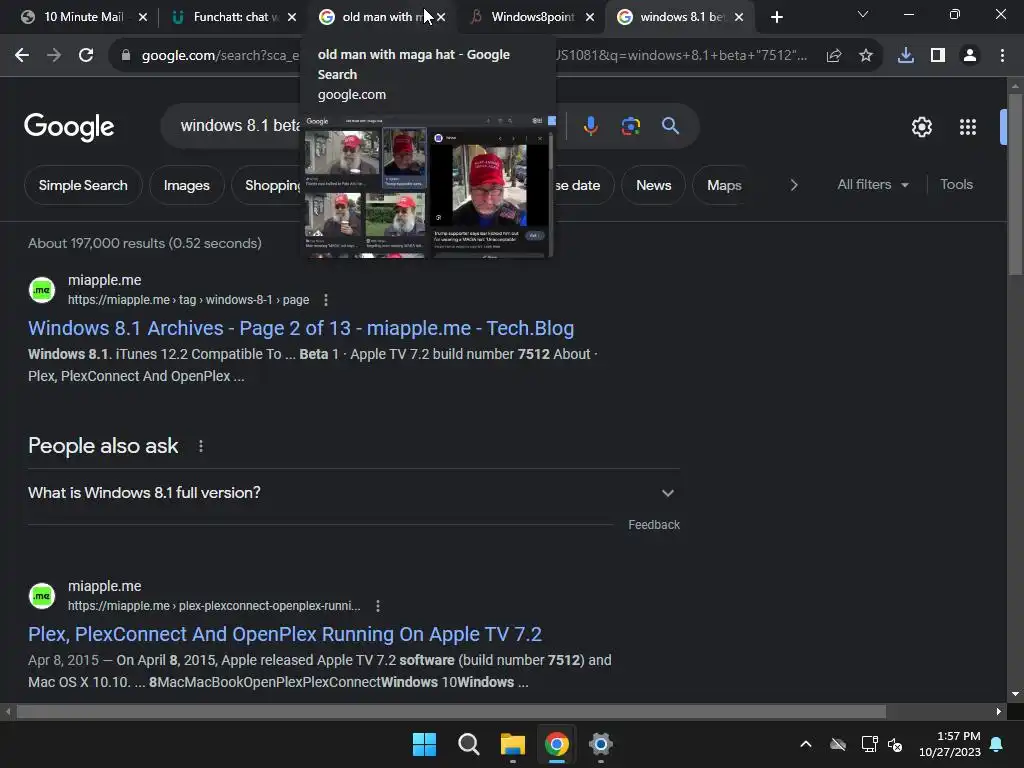Click the scroll down arrow of the vertical scrollbar
Viewport: 1024px width, 768px height.
pyautogui.click(x=1016, y=695)
